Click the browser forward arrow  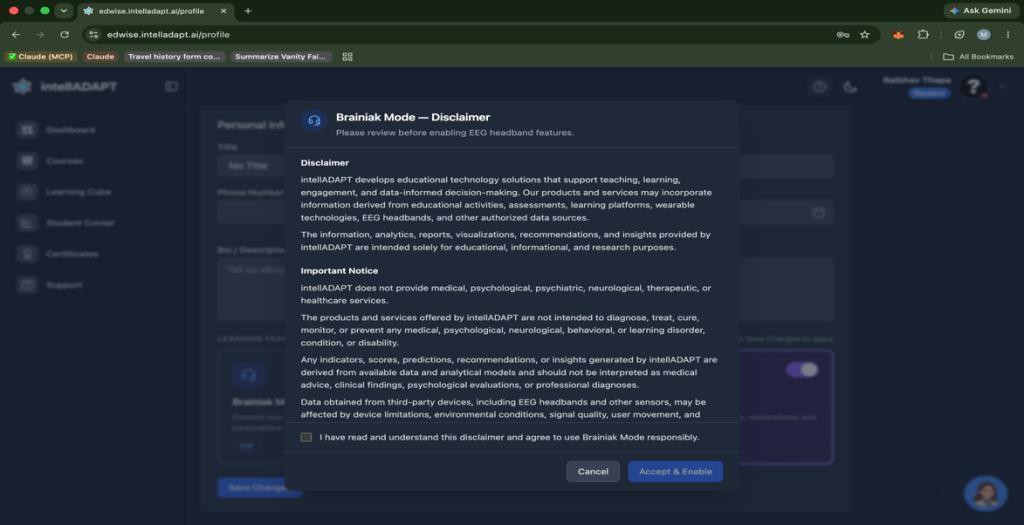tap(40, 35)
